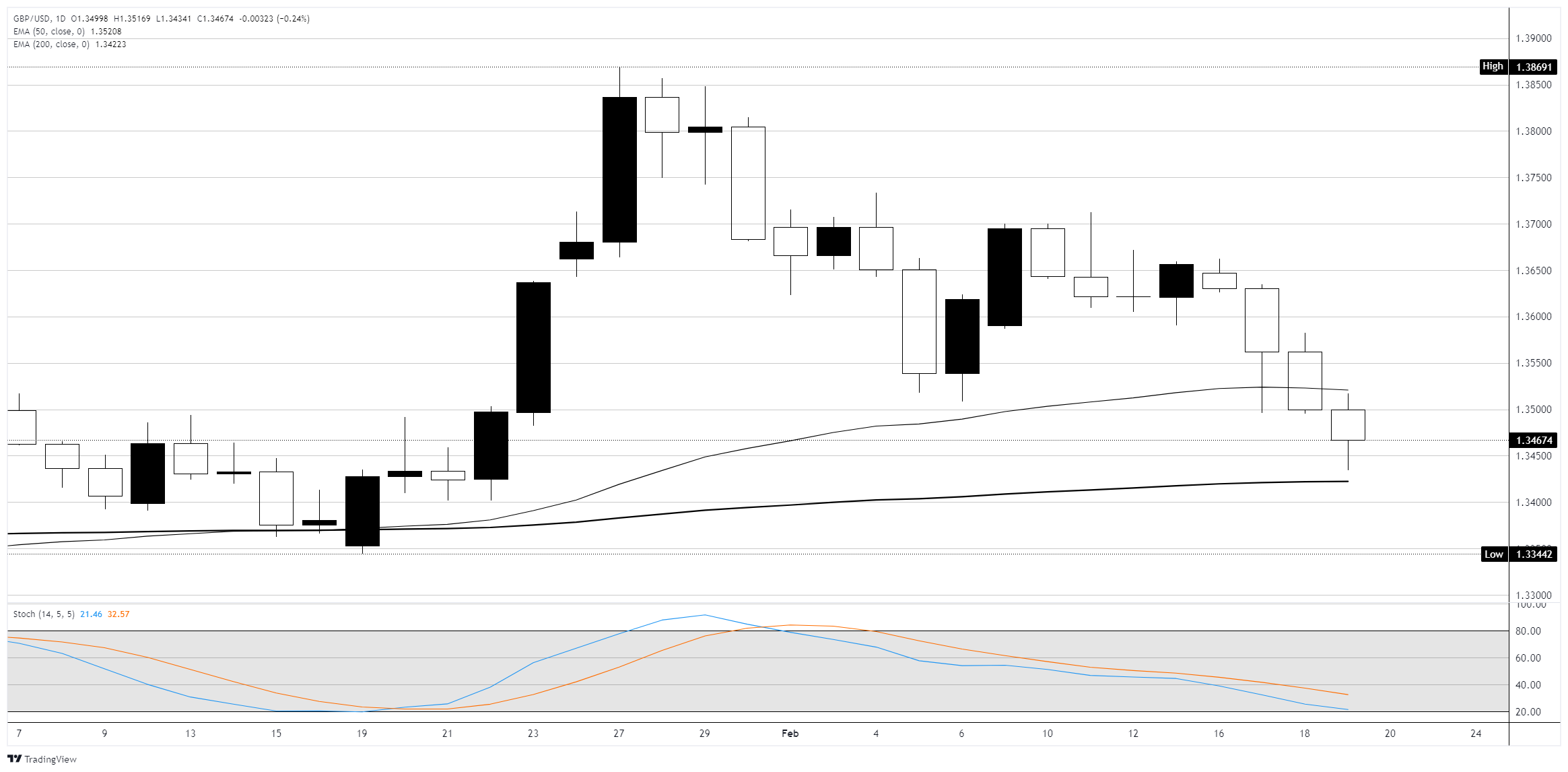Click the Feb label on date axis
The width and height of the screenshot is (1568, 772).
790,734
